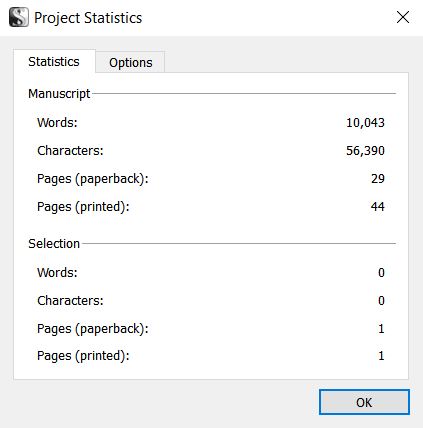This screenshot has height=428, width=423.
Task: Click the Project Statistics title text
Action: [x=88, y=18]
